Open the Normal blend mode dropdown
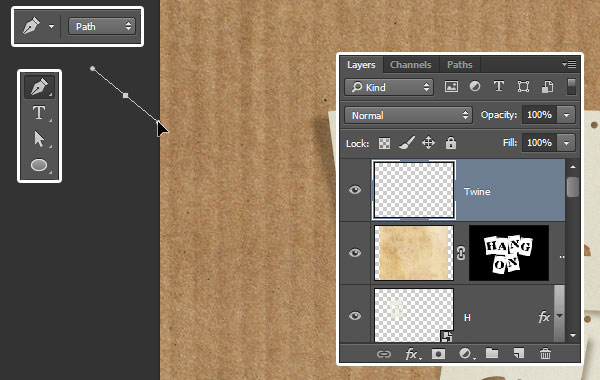 point(409,115)
